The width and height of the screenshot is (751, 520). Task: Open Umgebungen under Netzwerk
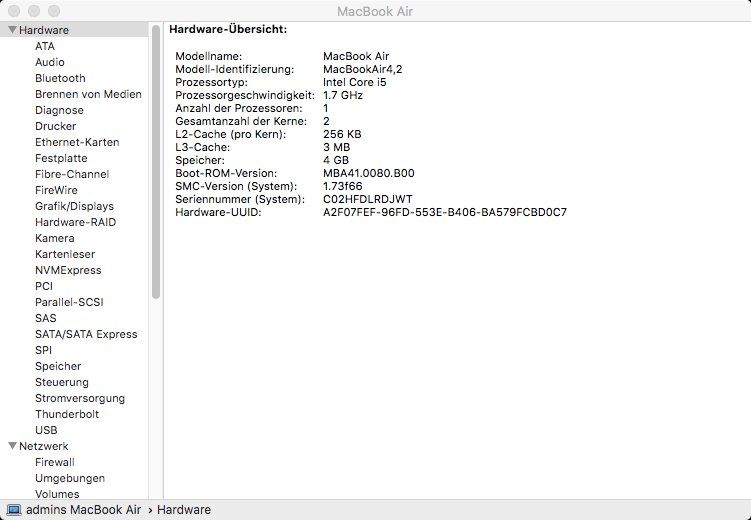click(69, 478)
